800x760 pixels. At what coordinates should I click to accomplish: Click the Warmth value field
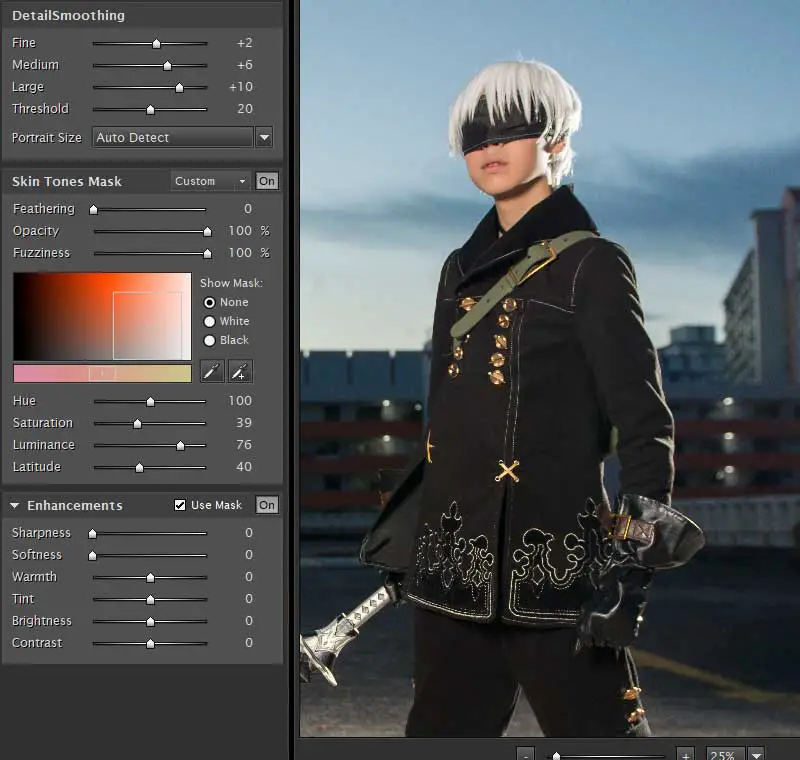point(248,576)
